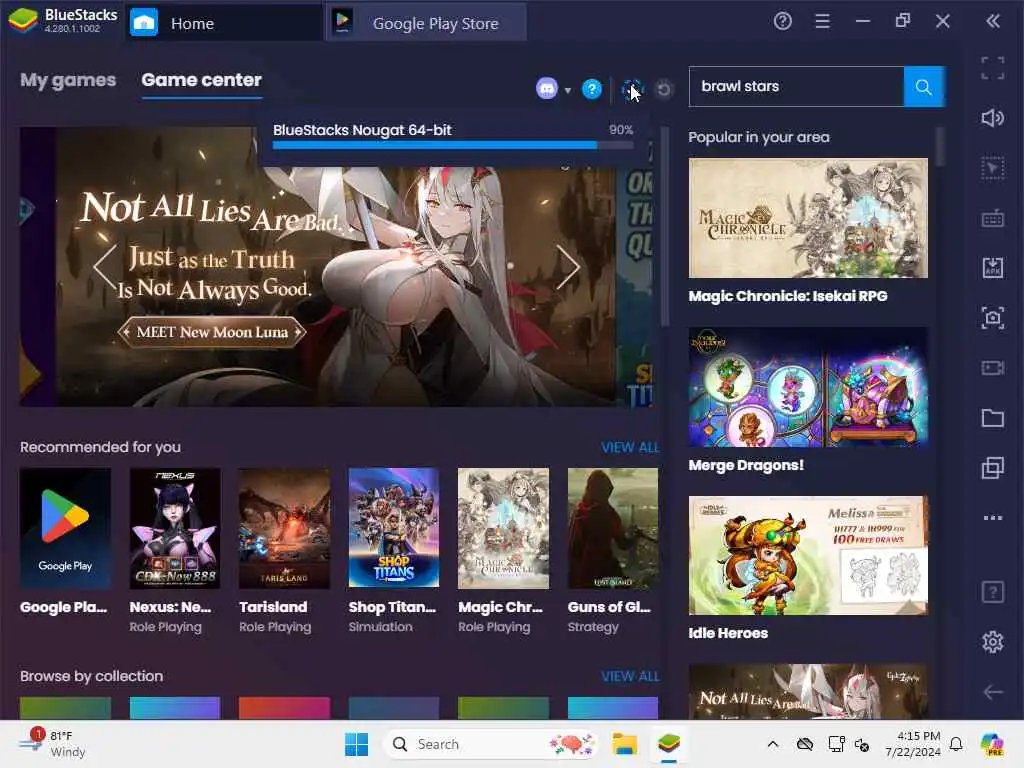This screenshot has height=768, width=1024.
Task: Click the blue question mark help button
Action: pyautogui.click(x=592, y=89)
